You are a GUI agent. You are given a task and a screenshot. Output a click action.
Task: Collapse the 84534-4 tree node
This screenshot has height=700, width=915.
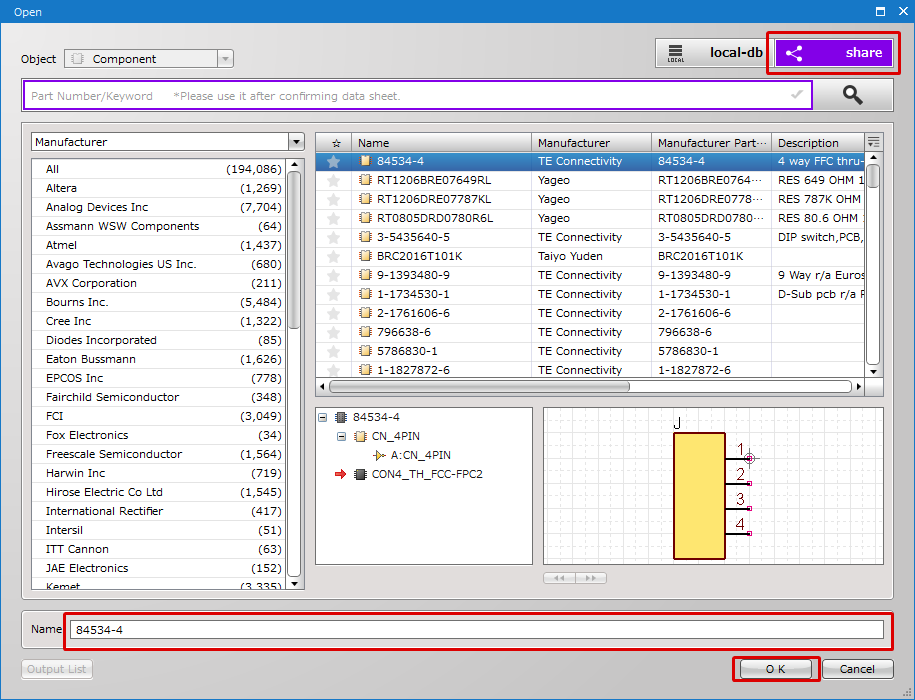click(323, 417)
